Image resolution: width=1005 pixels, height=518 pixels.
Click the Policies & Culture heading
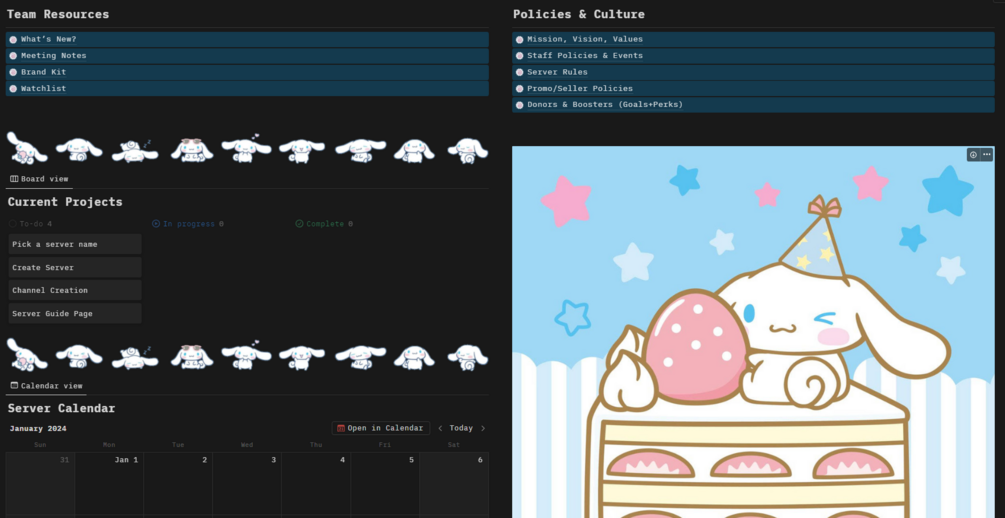pos(579,14)
